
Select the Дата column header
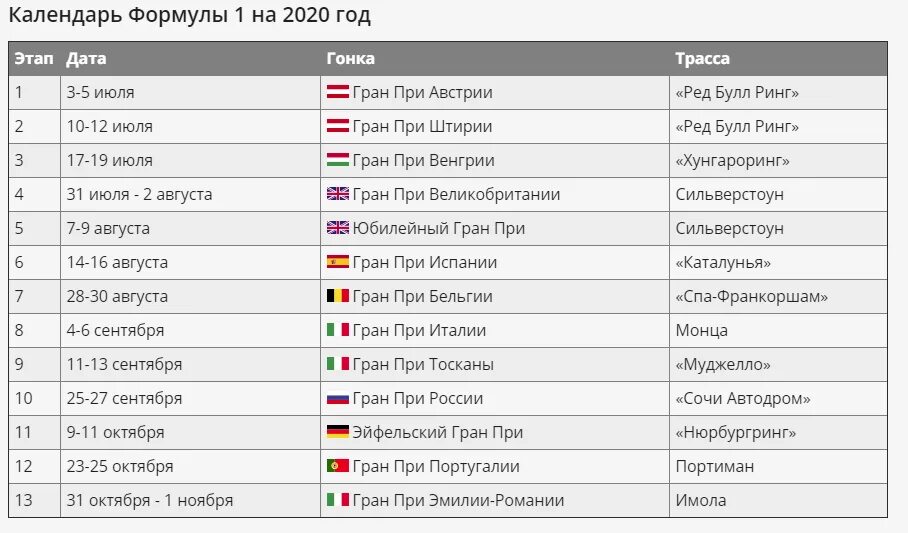pos(86,59)
